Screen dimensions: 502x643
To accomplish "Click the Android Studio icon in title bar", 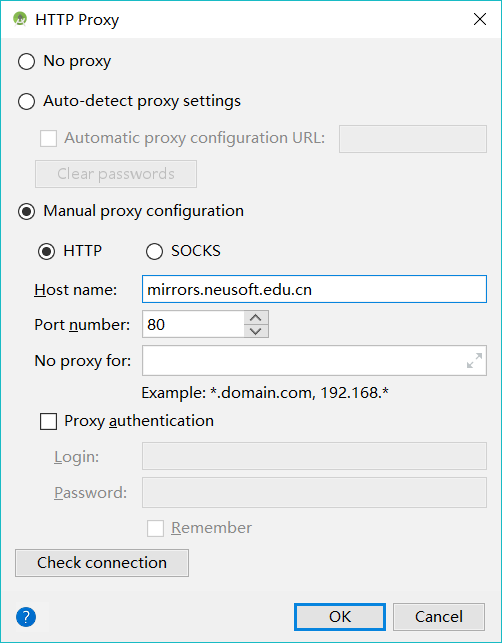I will pos(20,19).
